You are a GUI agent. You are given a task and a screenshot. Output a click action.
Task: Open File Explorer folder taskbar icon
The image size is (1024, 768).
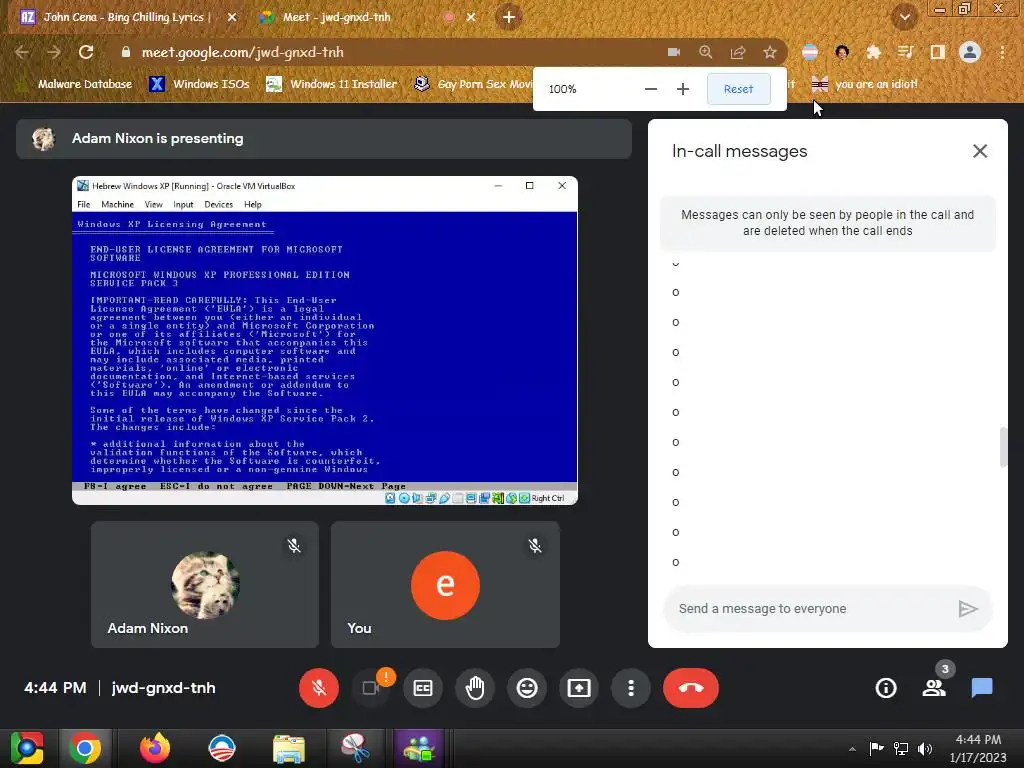pos(289,748)
